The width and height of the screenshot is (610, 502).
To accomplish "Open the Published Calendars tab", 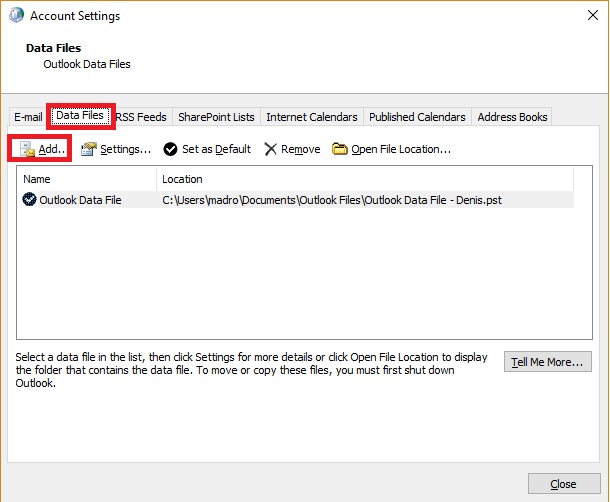I will click(417, 117).
